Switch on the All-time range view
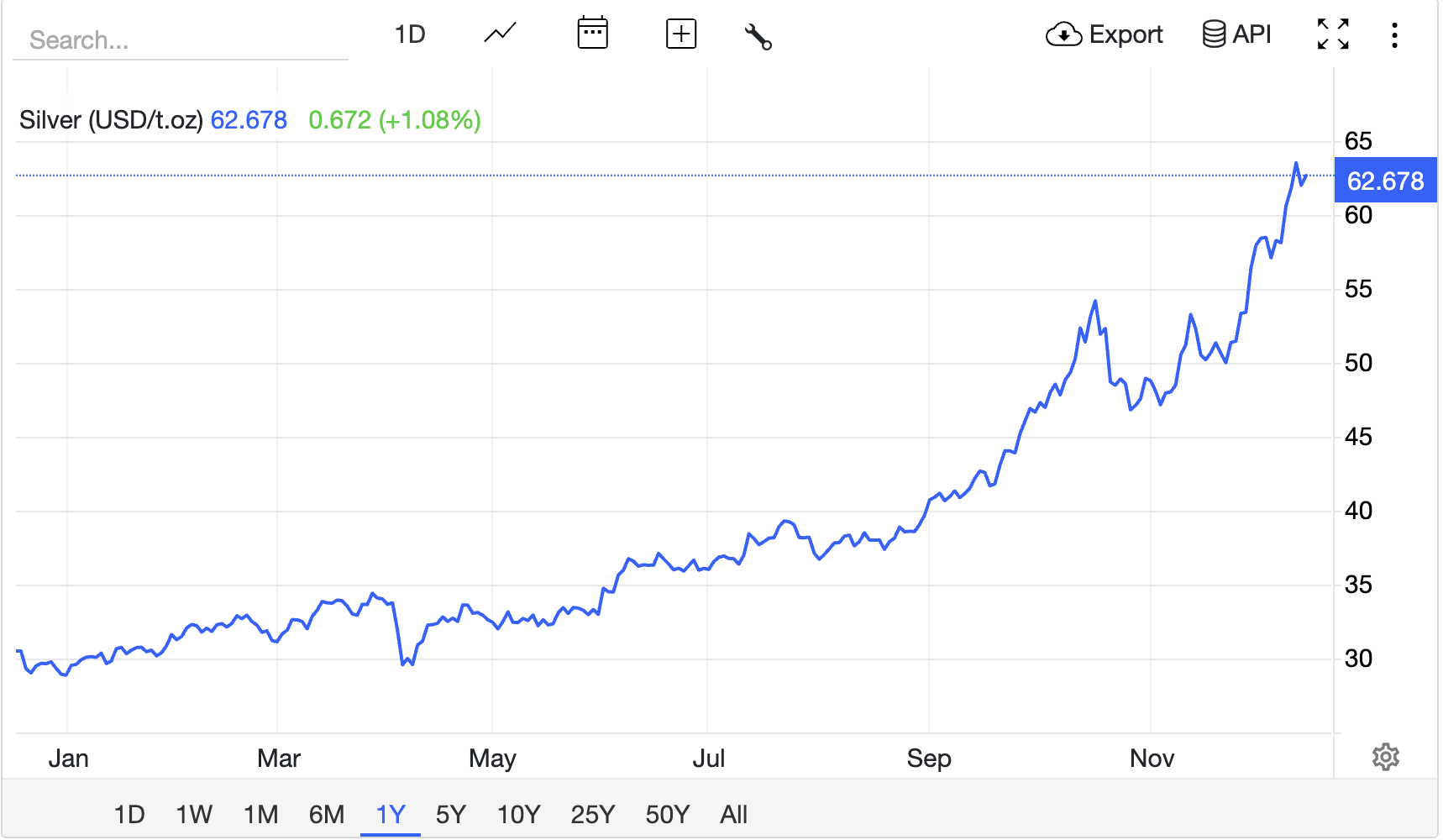The height and width of the screenshot is (840, 1443). pyautogui.click(x=733, y=813)
